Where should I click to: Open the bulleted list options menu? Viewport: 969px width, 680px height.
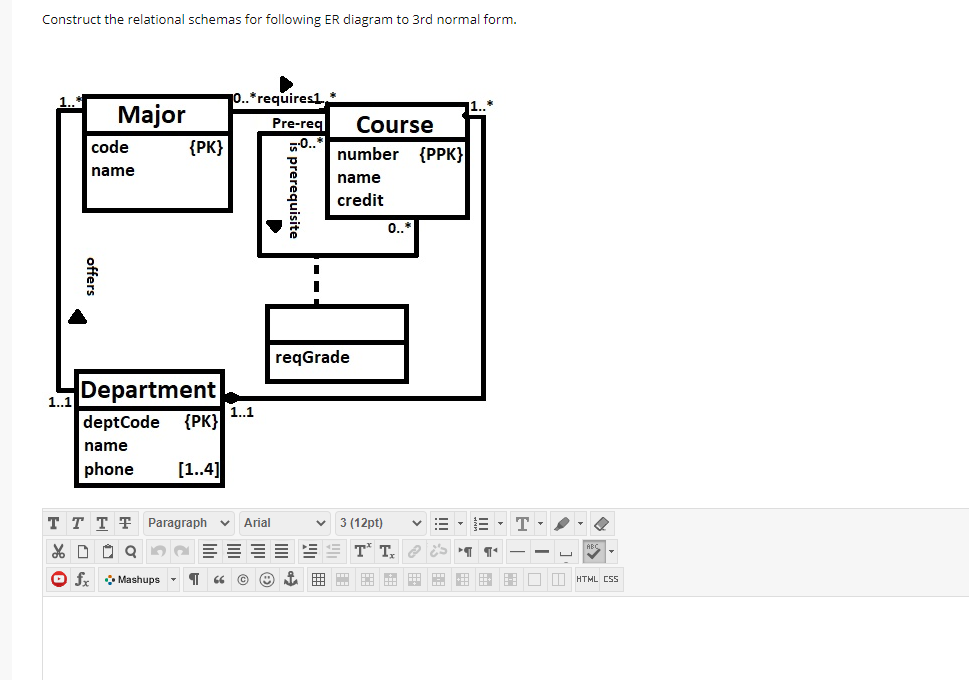(459, 522)
